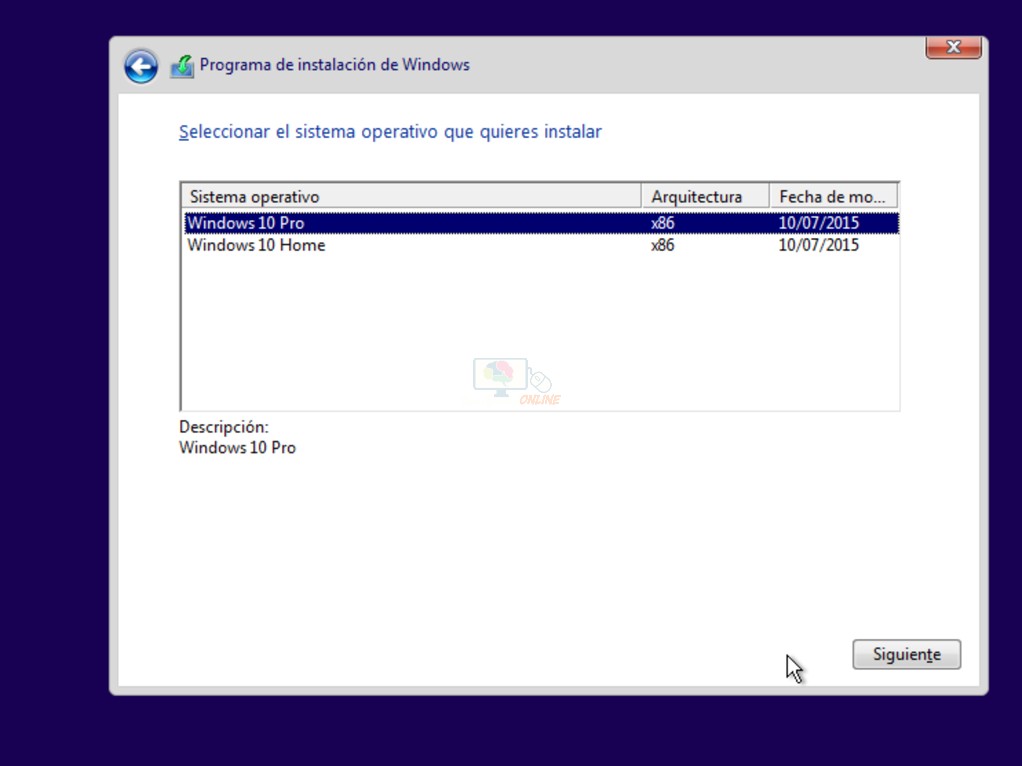
Task: Close the Windows installer dialog
Action: point(954,47)
